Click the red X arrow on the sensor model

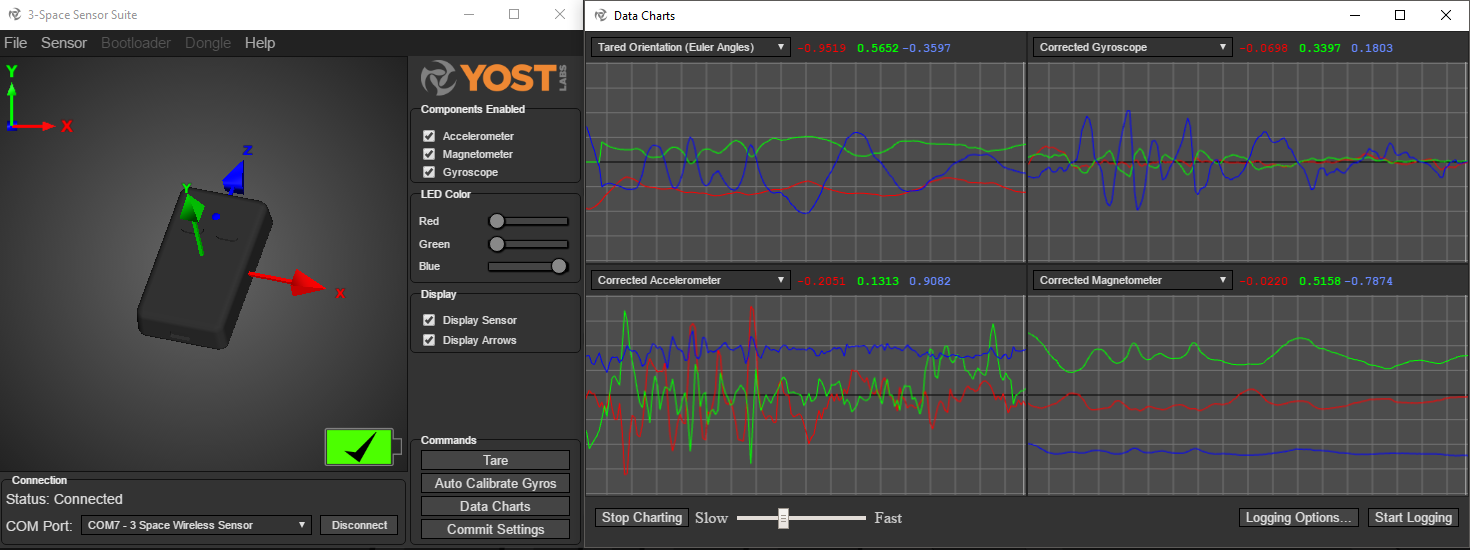(x=296, y=283)
